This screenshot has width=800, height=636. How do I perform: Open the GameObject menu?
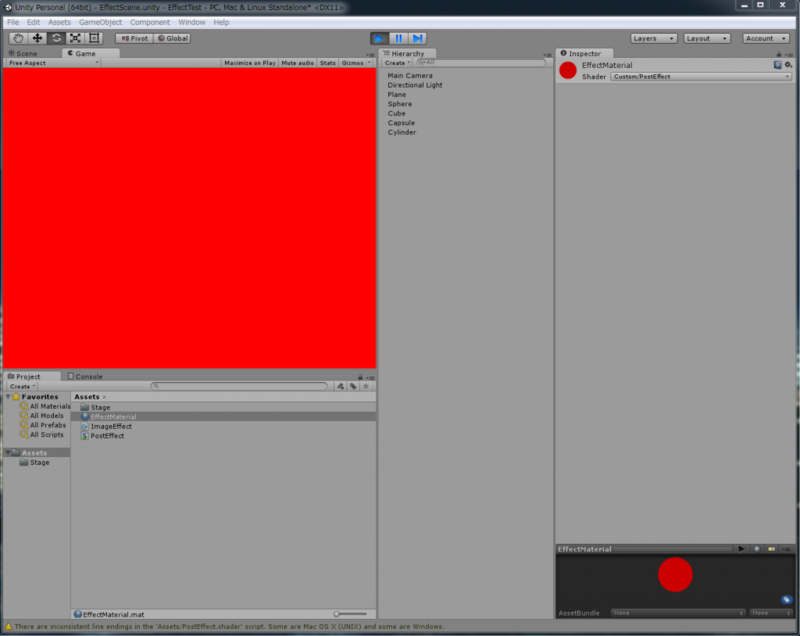click(100, 22)
